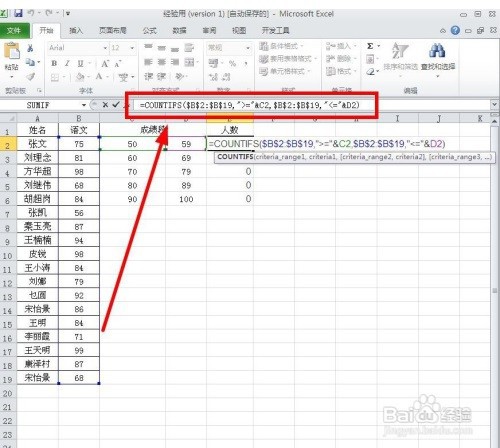Switch to the Data ribbon tab

point(179,31)
